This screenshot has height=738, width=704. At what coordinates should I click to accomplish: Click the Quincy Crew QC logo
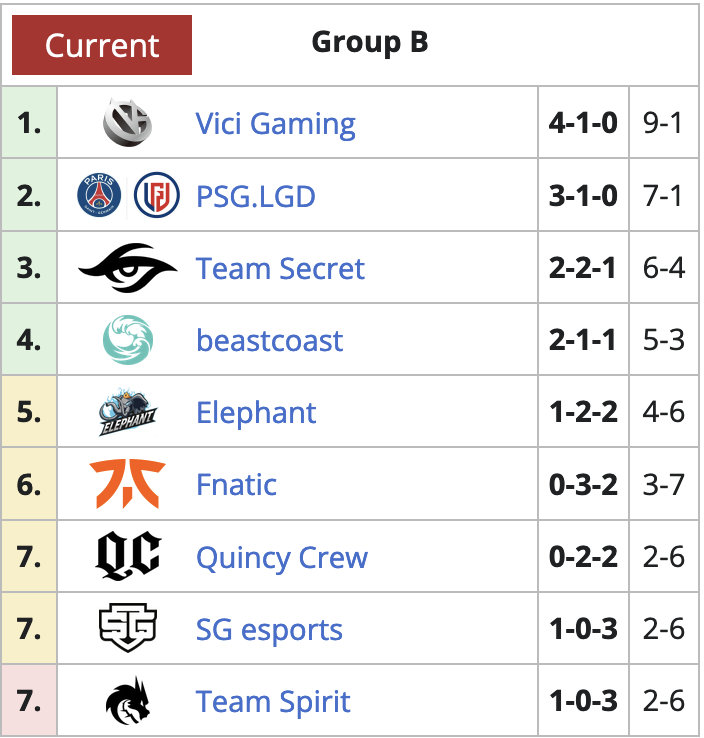coord(128,556)
